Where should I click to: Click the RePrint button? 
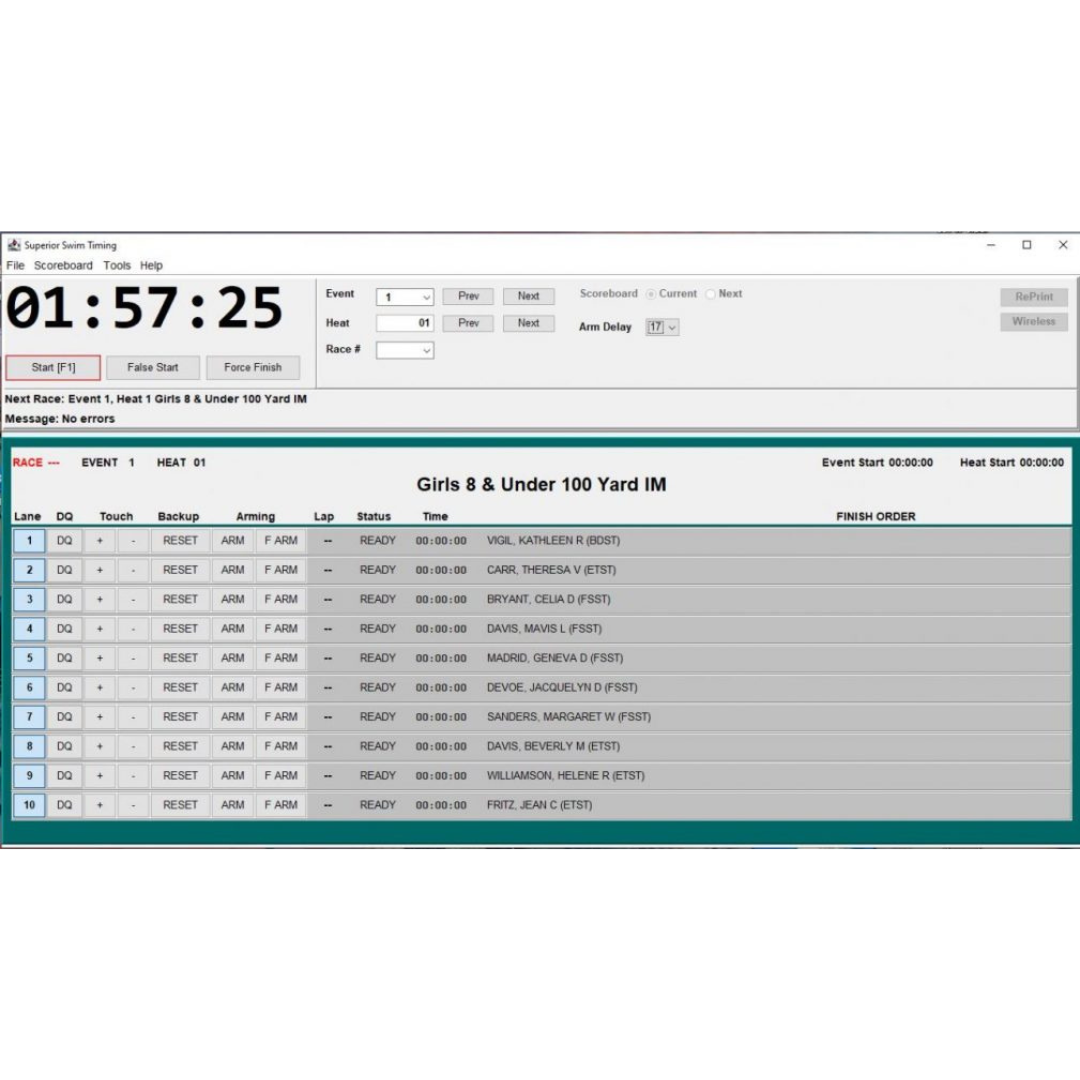tap(1033, 296)
